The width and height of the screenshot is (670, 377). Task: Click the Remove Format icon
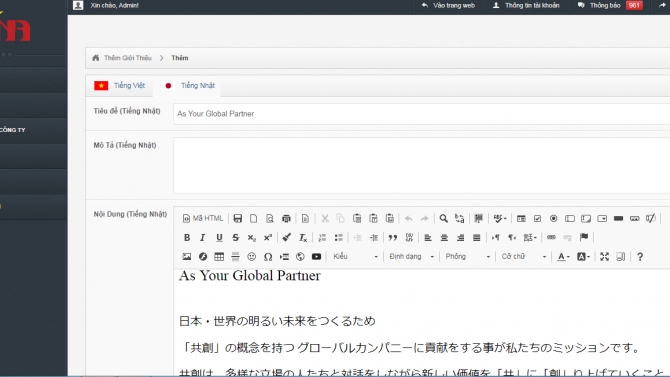[303, 238]
